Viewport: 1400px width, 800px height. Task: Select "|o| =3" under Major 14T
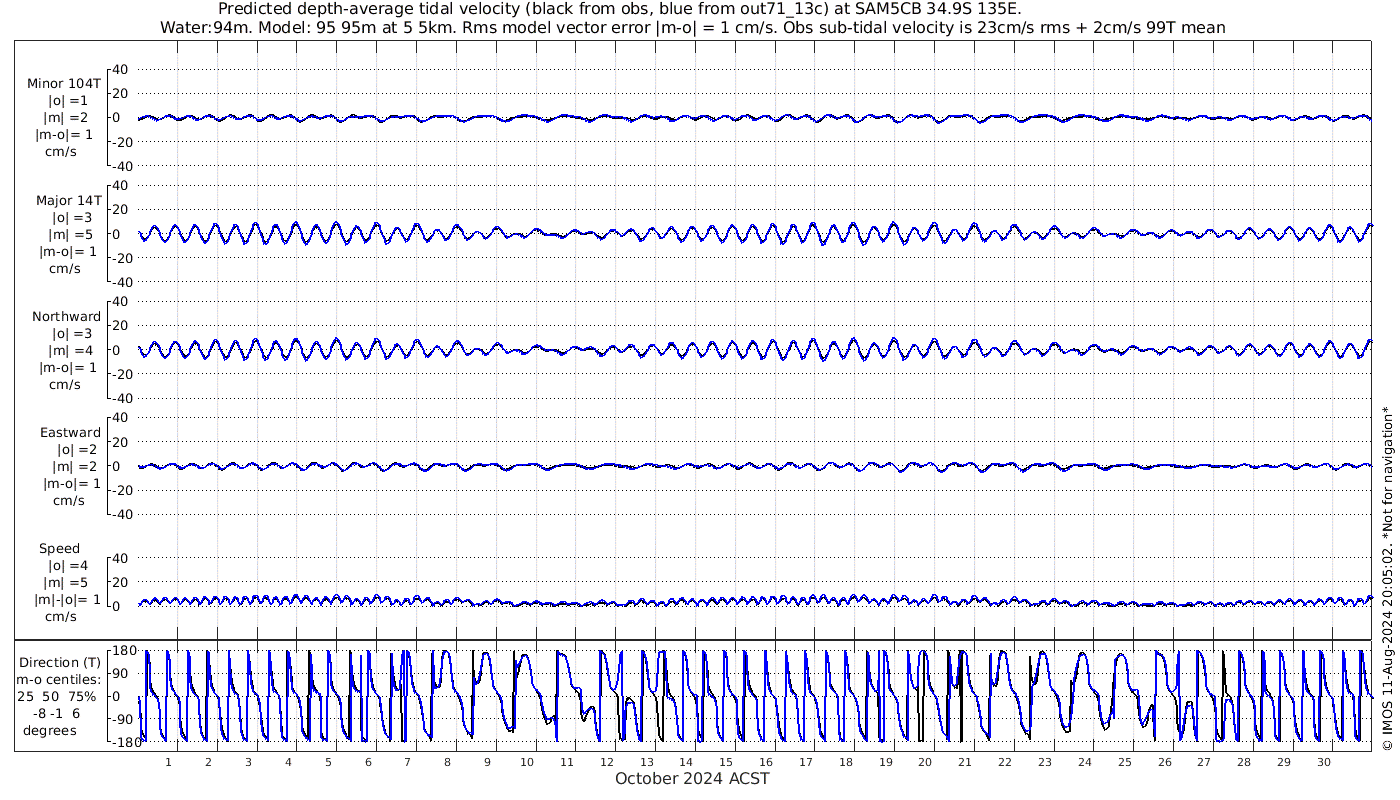(x=72, y=217)
